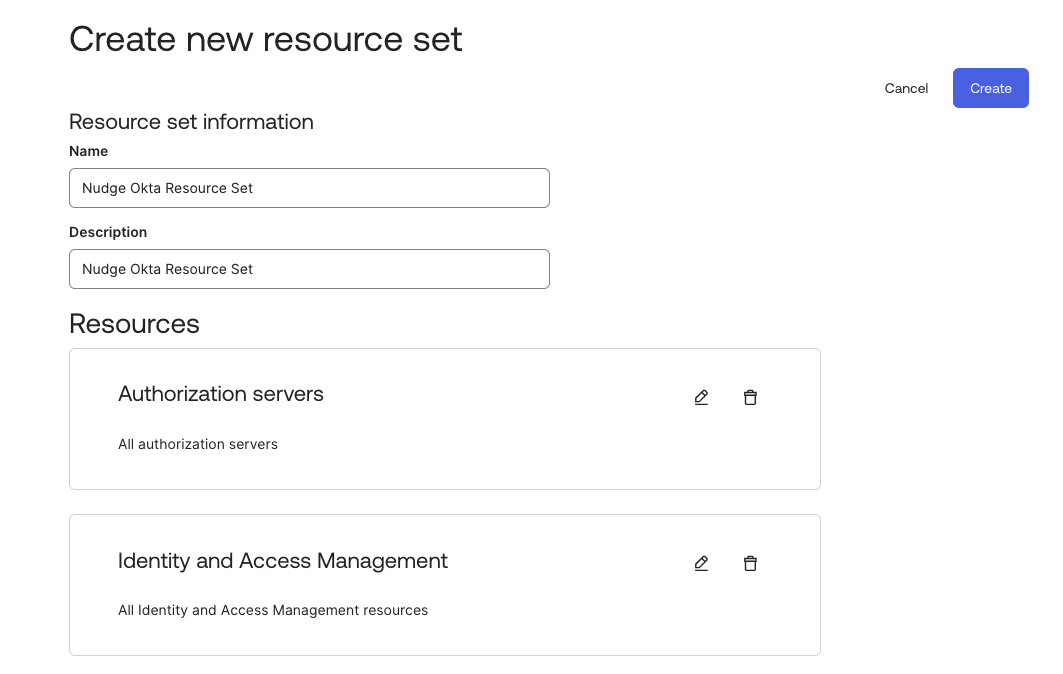
Task: Select the Identity and Access Management title
Action: point(283,561)
